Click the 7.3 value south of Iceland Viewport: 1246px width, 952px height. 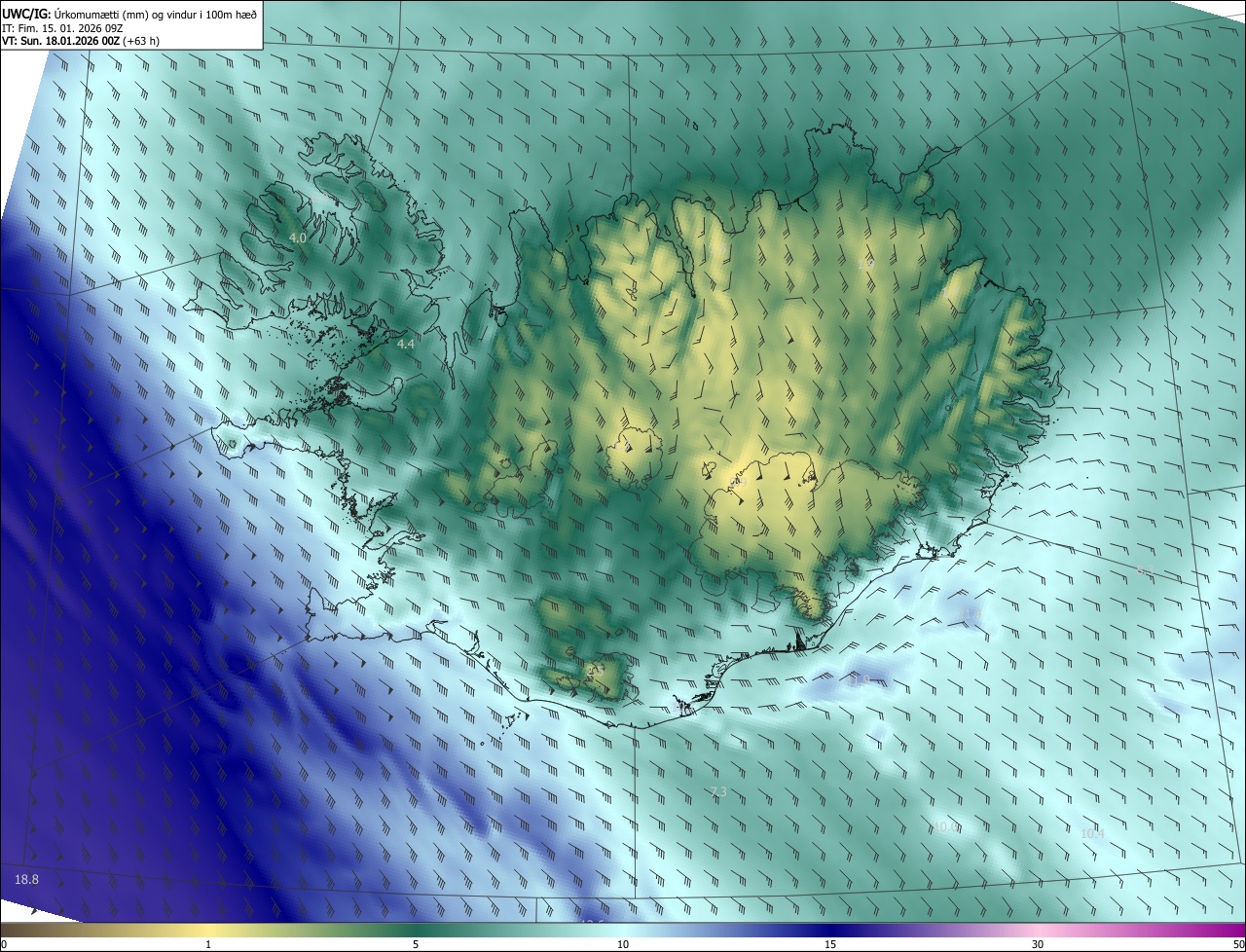pos(718,792)
